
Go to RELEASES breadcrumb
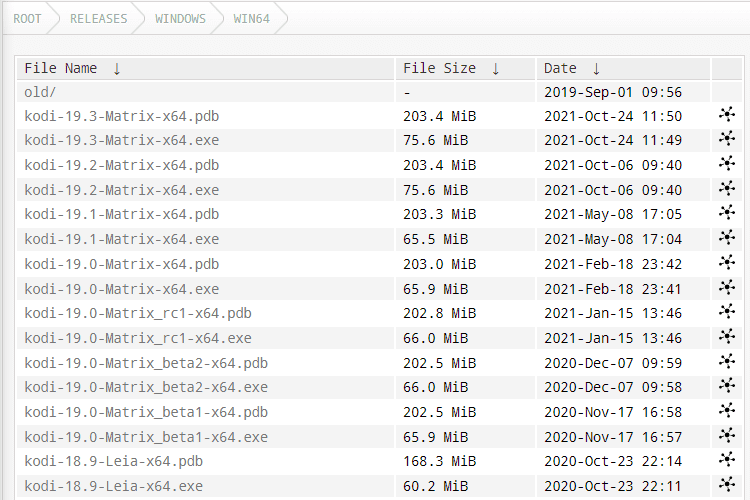[99, 19]
